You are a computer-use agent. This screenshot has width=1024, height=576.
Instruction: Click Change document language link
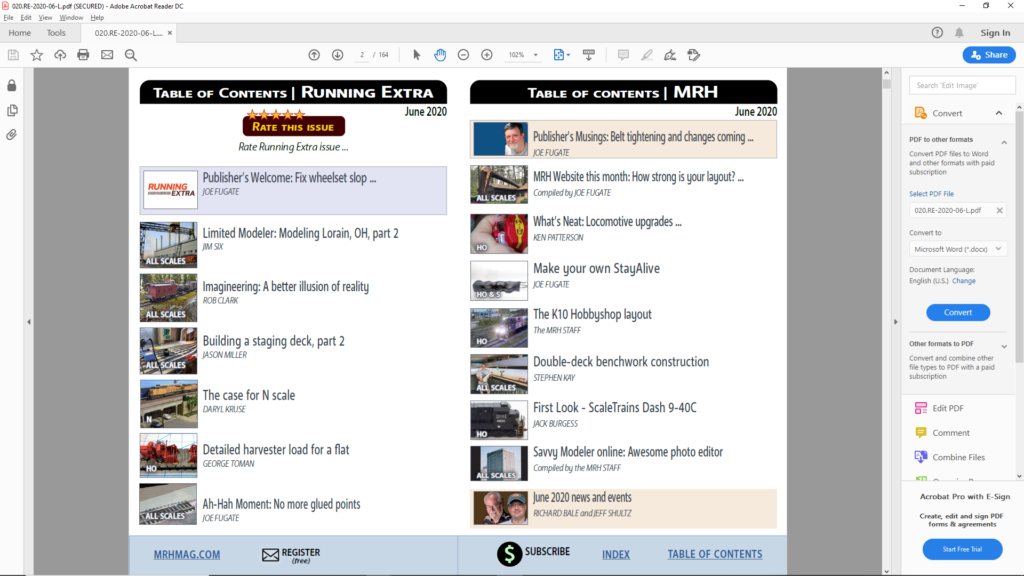(964, 281)
